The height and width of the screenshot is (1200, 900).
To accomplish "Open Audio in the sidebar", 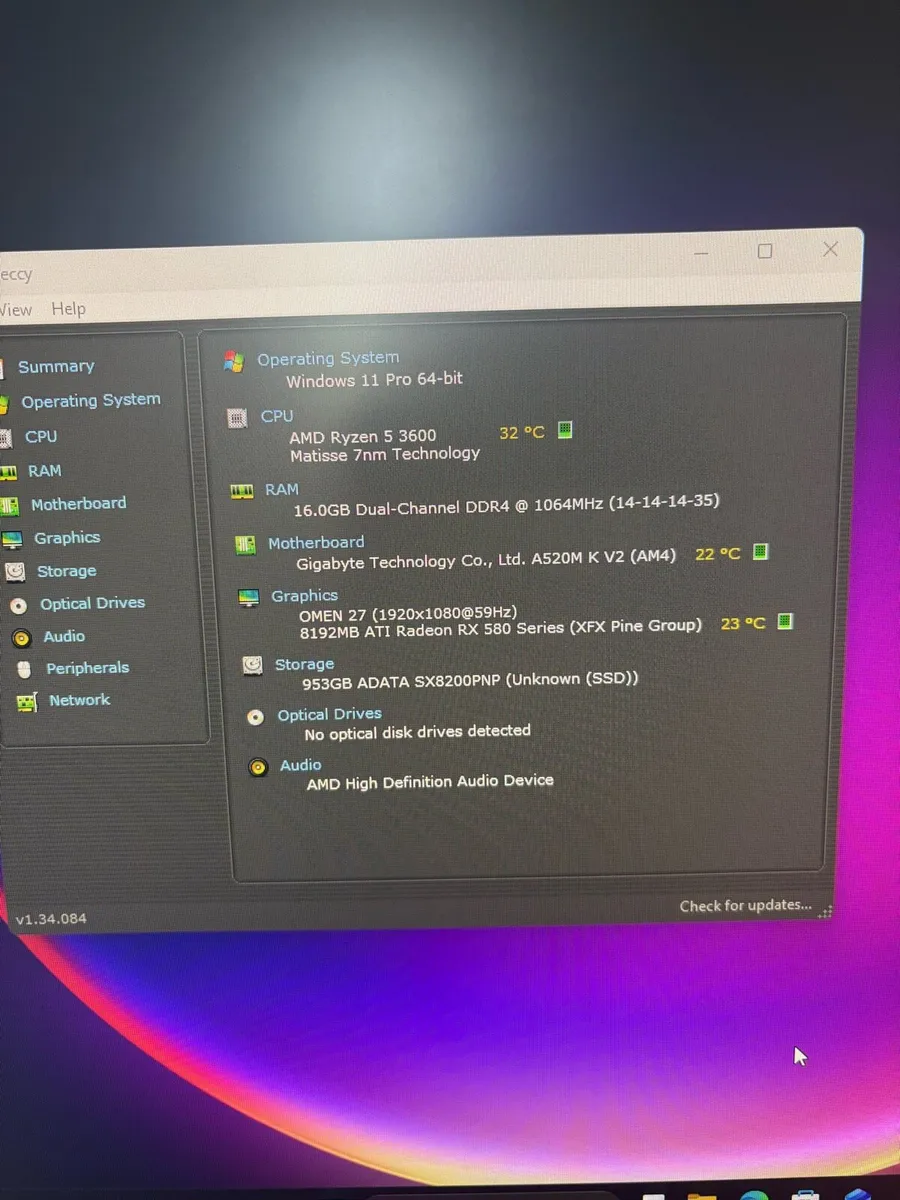I will pyautogui.click(x=64, y=637).
